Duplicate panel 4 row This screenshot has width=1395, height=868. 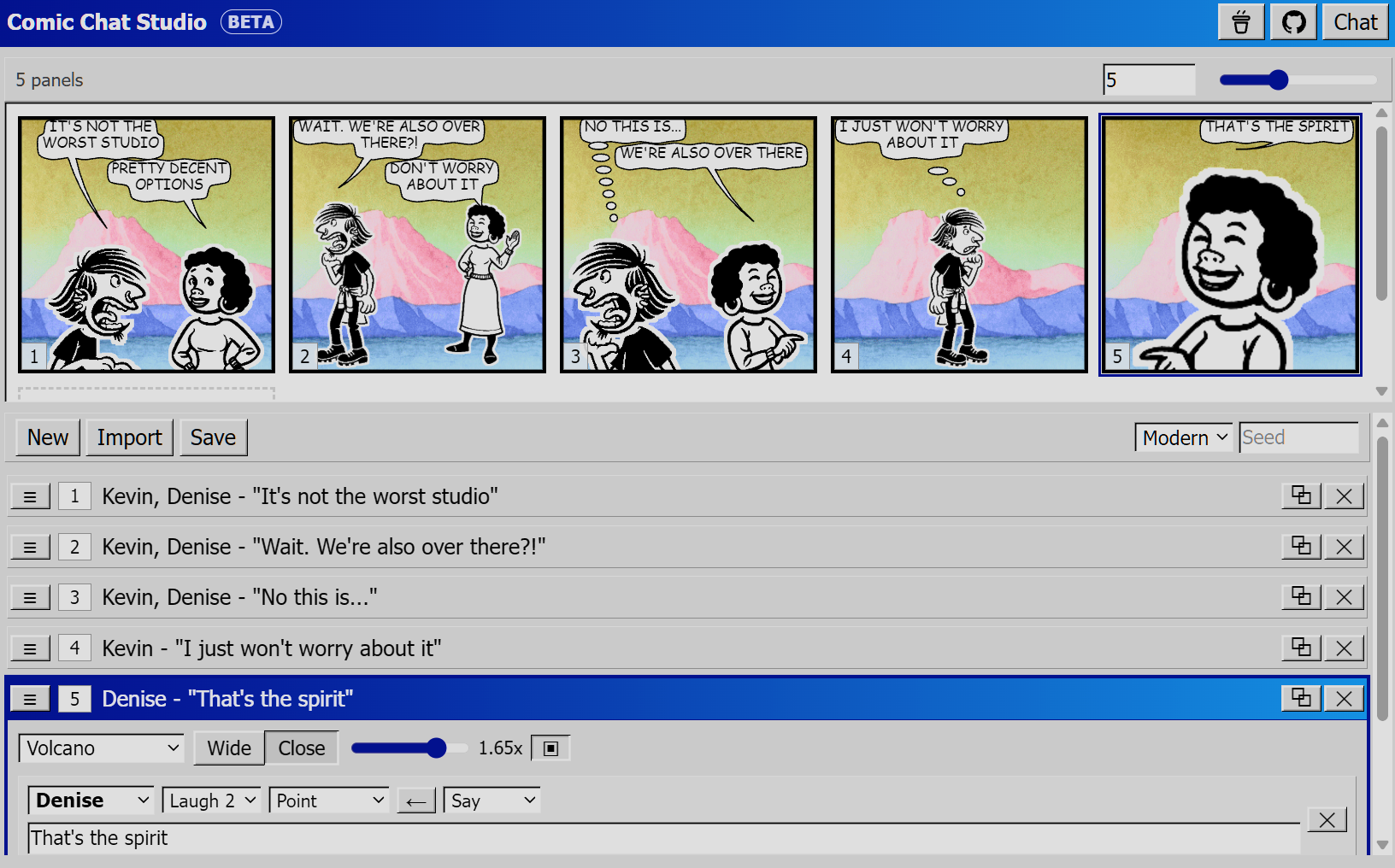[x=1301, y=648]
